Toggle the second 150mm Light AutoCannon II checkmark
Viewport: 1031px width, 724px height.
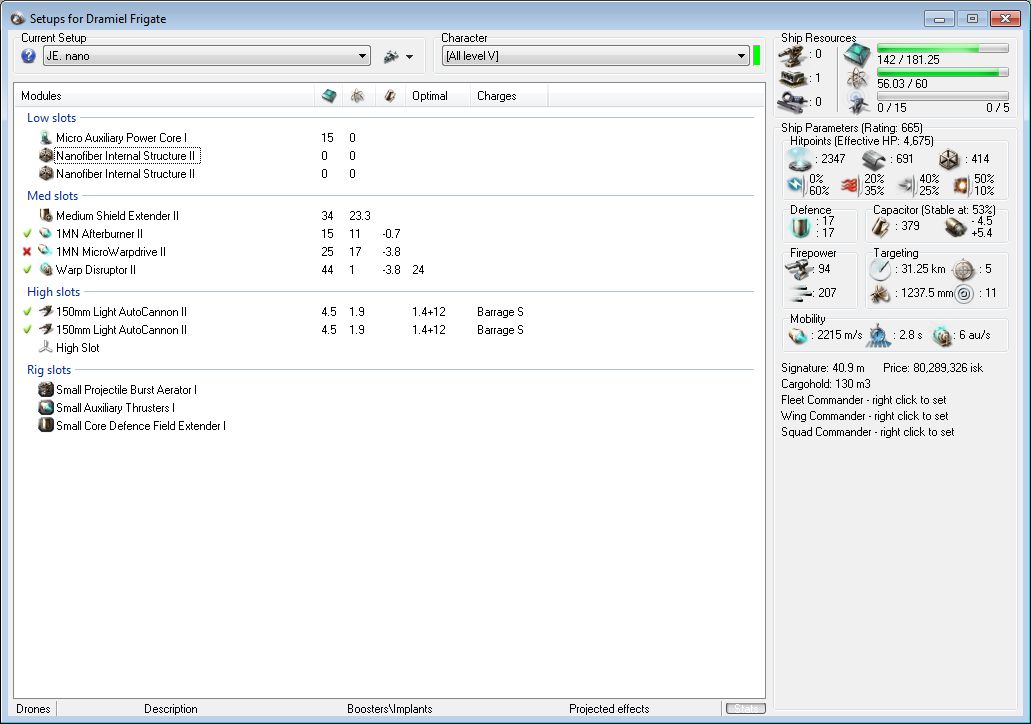click(27, 329)
